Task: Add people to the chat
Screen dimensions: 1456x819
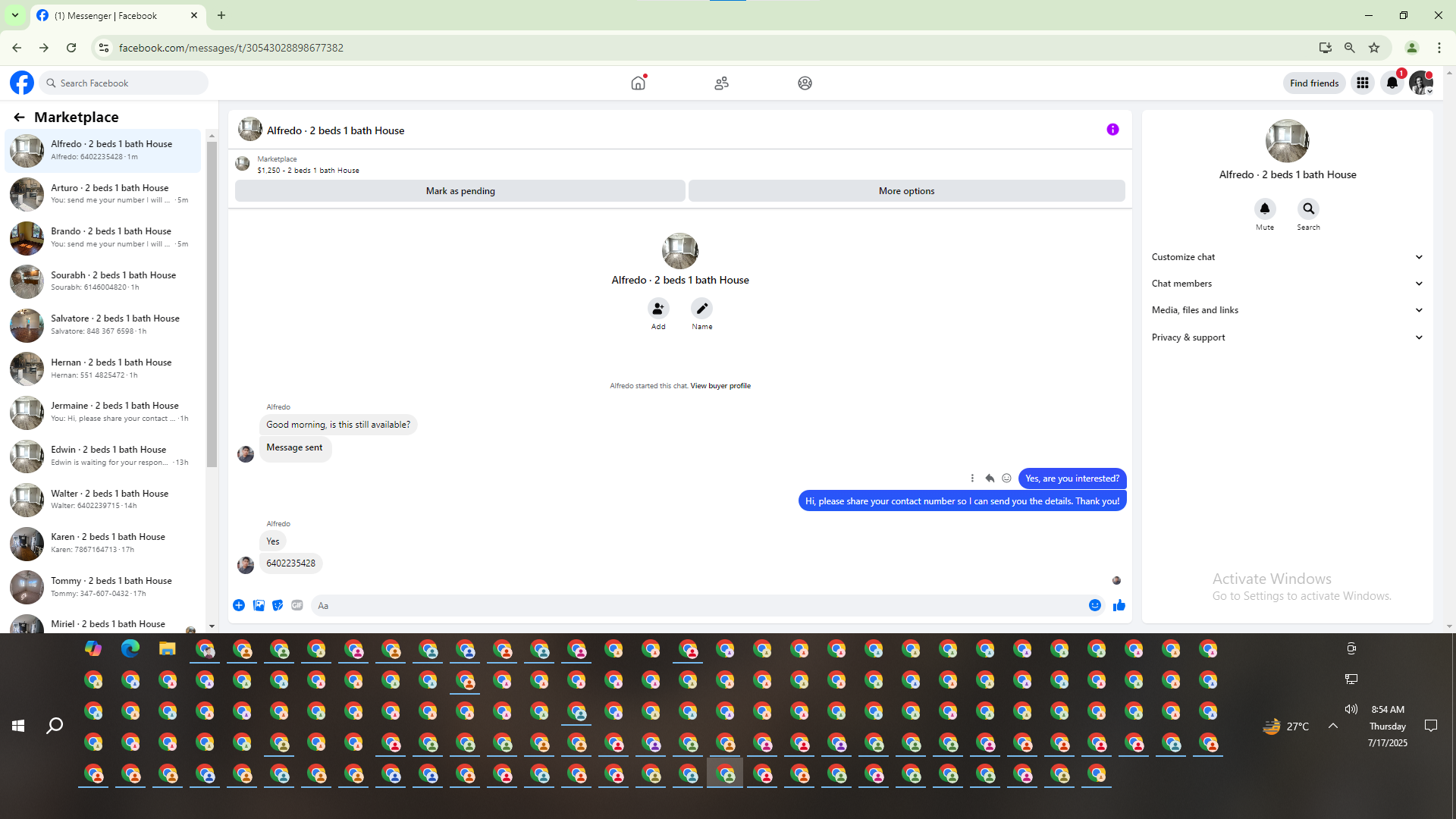Action: click(x=658, y=309)
